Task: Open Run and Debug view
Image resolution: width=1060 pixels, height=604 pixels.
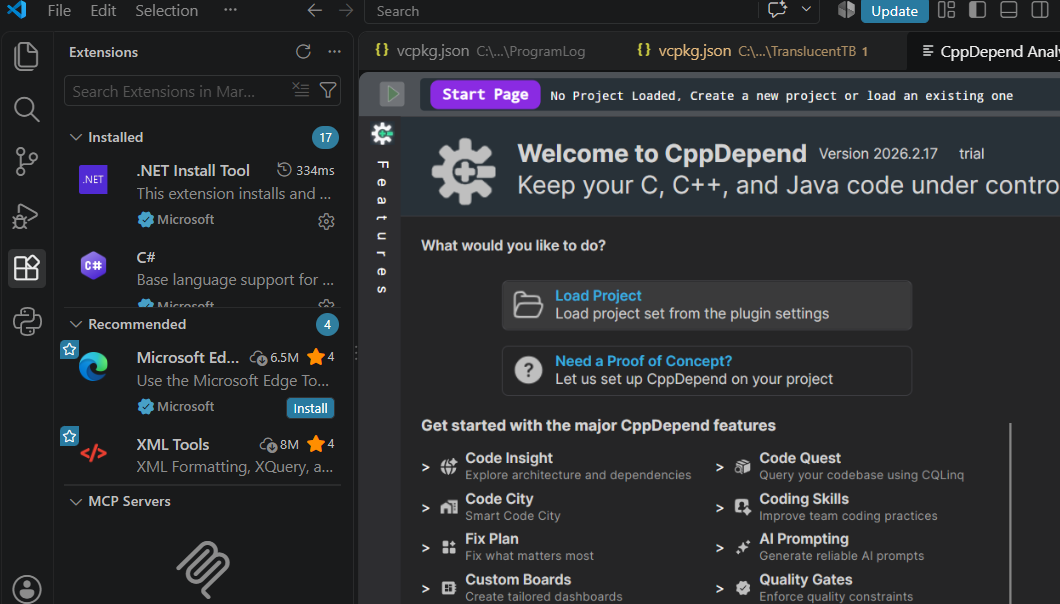Action: tap(26, 216)
